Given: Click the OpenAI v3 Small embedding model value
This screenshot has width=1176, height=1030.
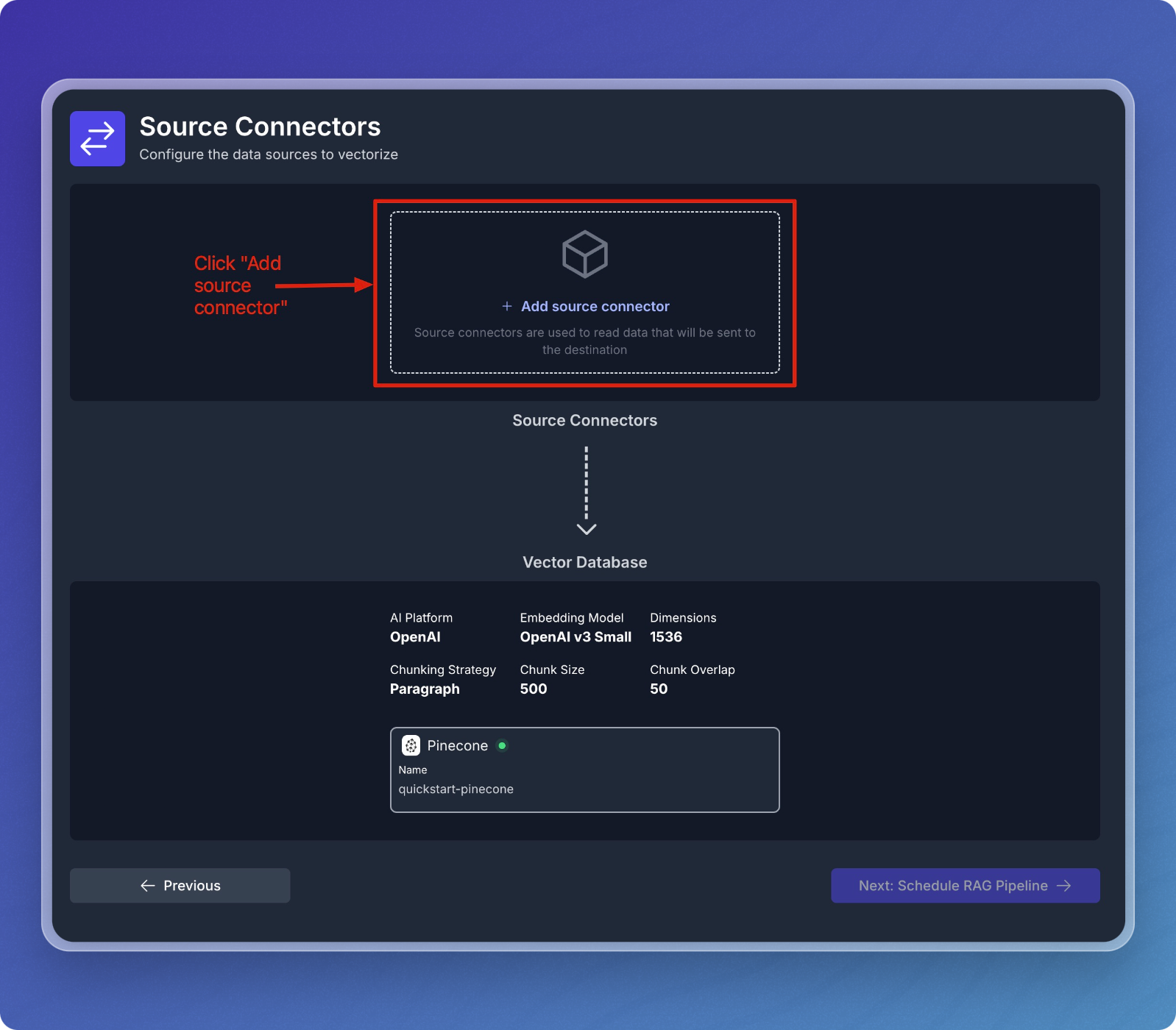Looking at the screenshot, I should pos(575,637).
